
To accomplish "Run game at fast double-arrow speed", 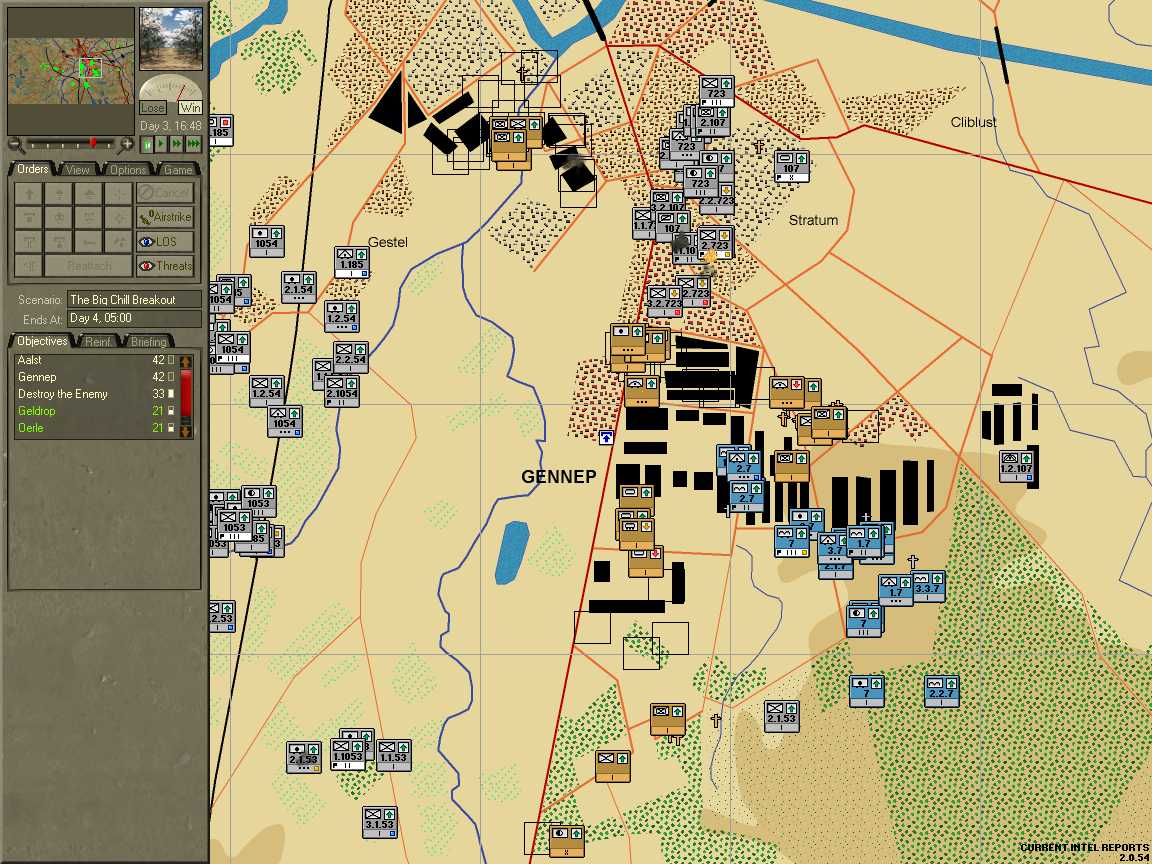I will click(x=176, y=144).
